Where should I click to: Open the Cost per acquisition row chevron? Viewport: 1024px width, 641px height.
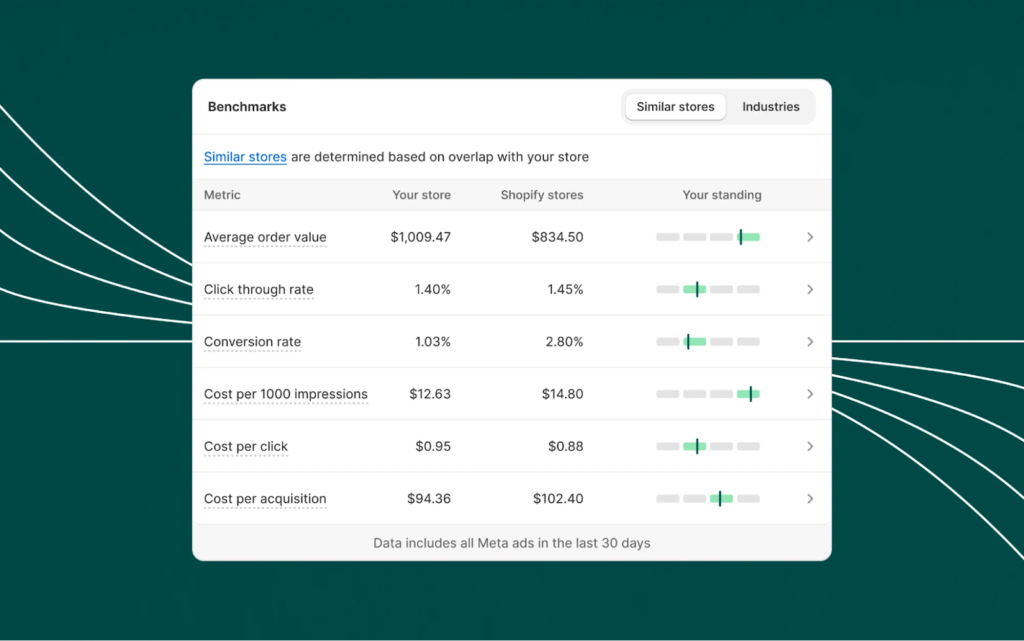(810, 498)
